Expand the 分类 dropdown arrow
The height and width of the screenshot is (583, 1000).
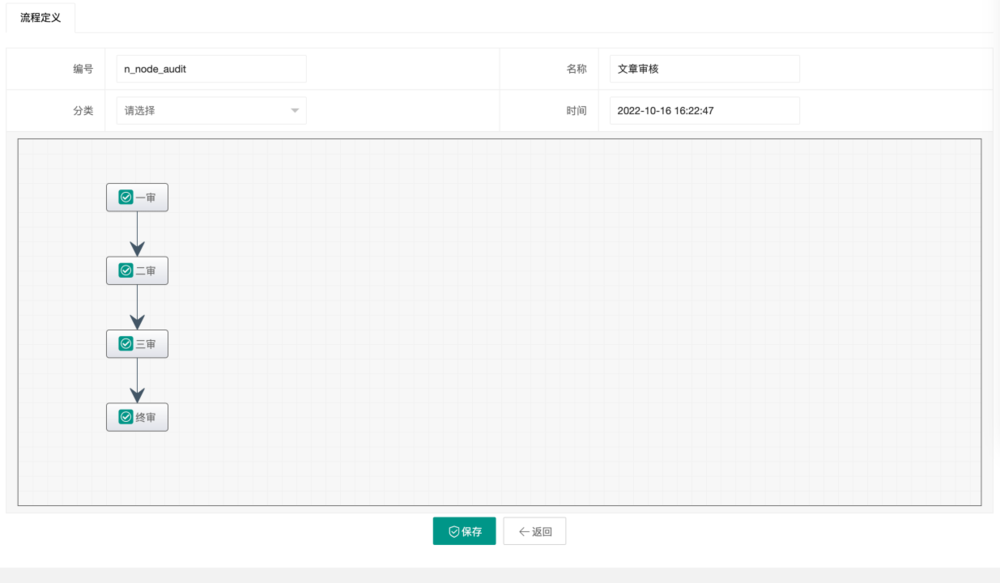point(295,111)
